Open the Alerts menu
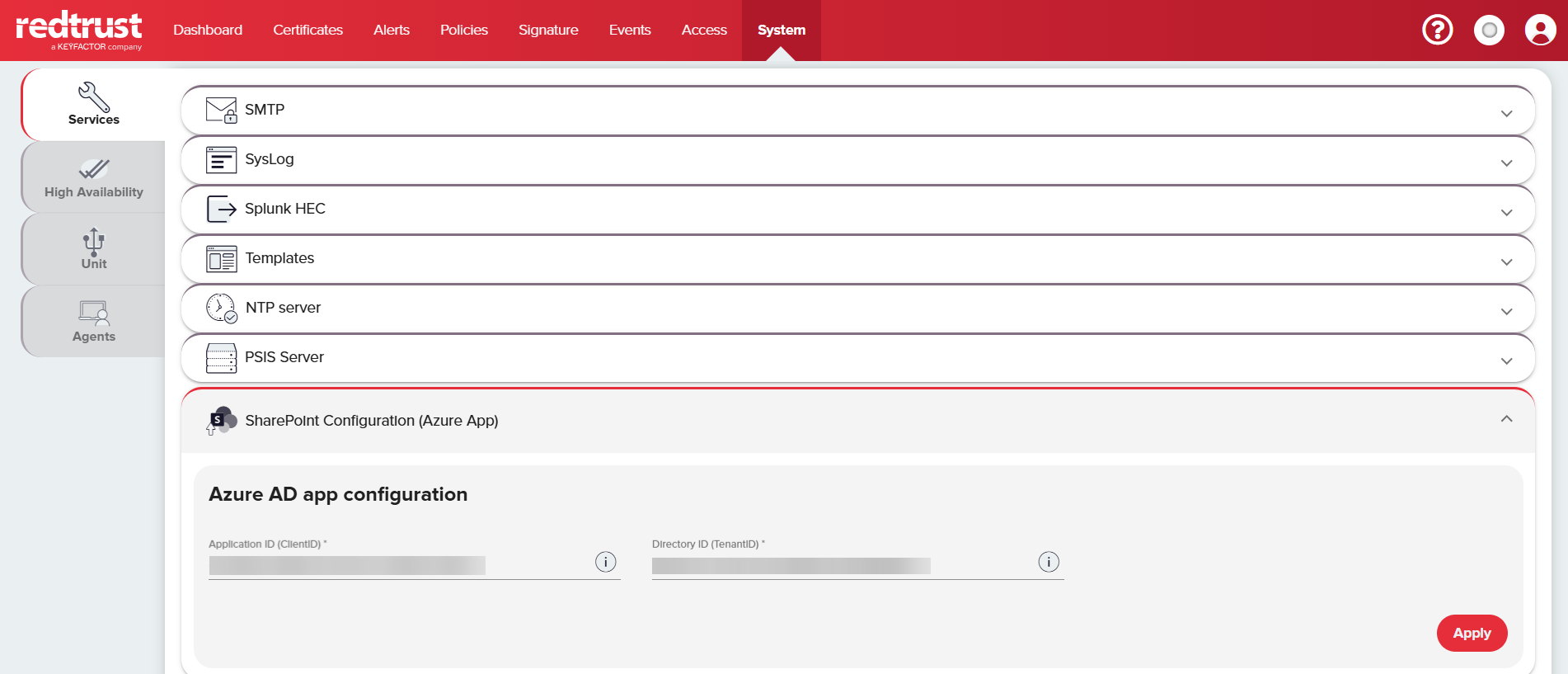Image resolution: width=1568 pixels, height=674 pixels. [392, 30]
